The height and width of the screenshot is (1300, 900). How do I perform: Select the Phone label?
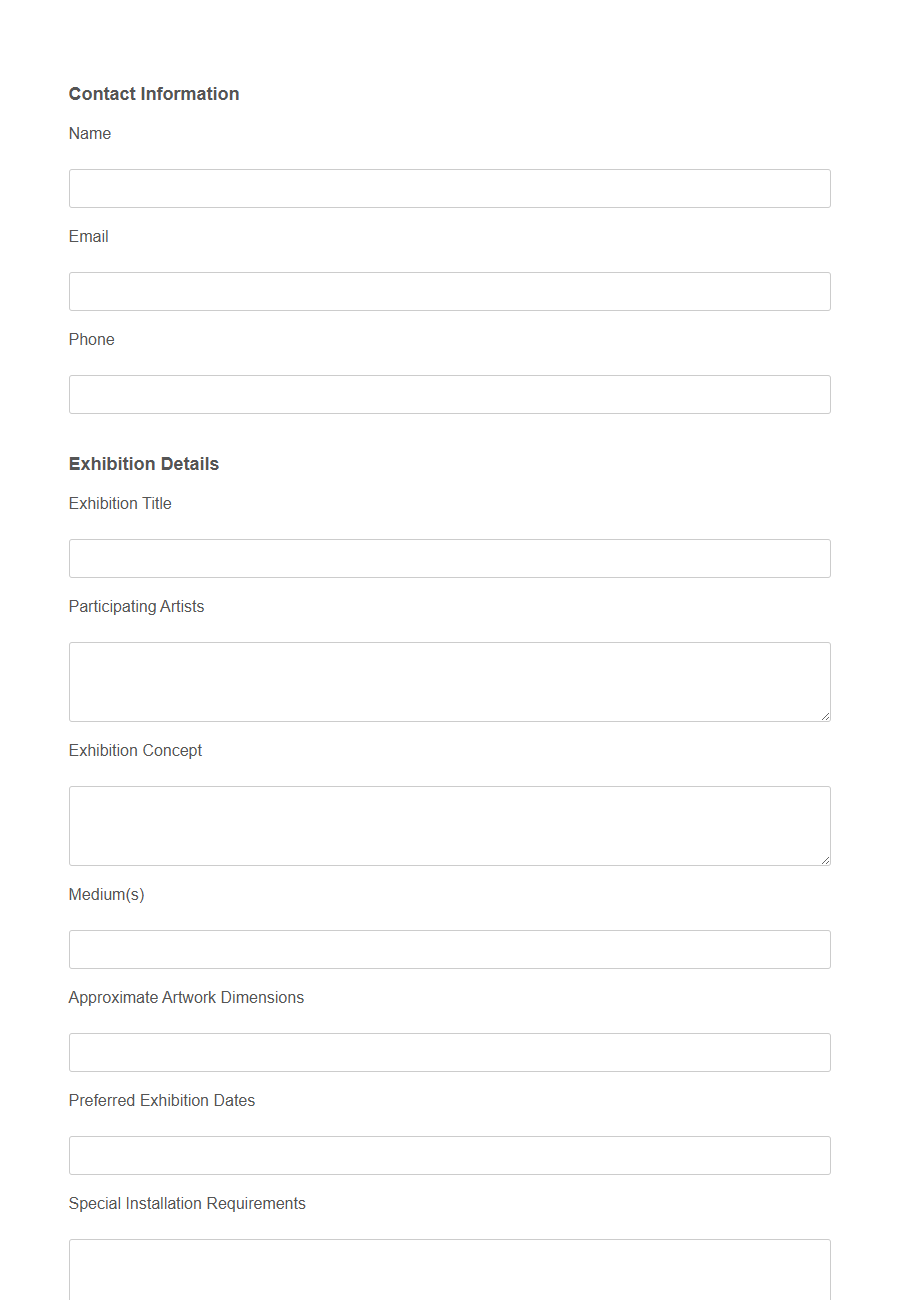pyautogui.click(x=91, y=339)
